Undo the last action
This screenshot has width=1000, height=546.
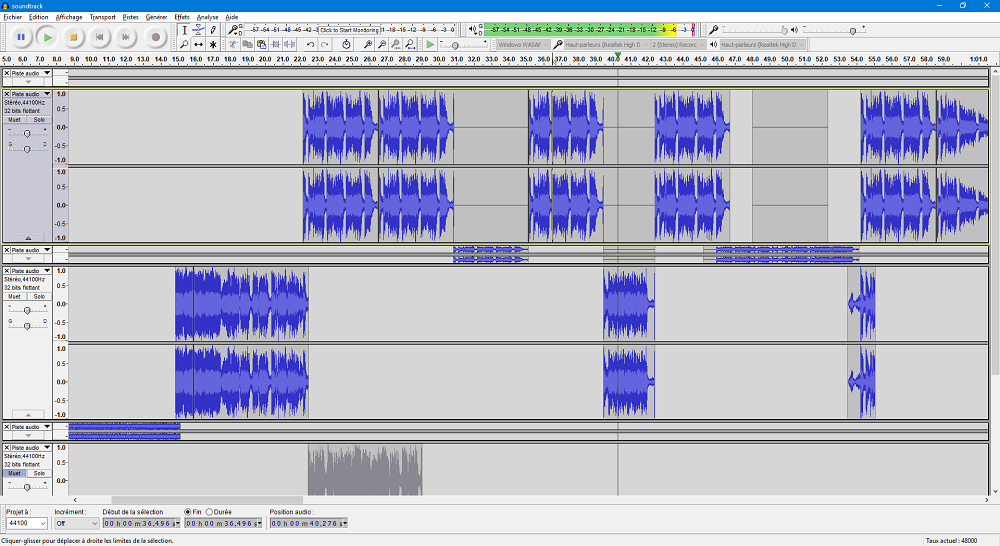[310, 45]
